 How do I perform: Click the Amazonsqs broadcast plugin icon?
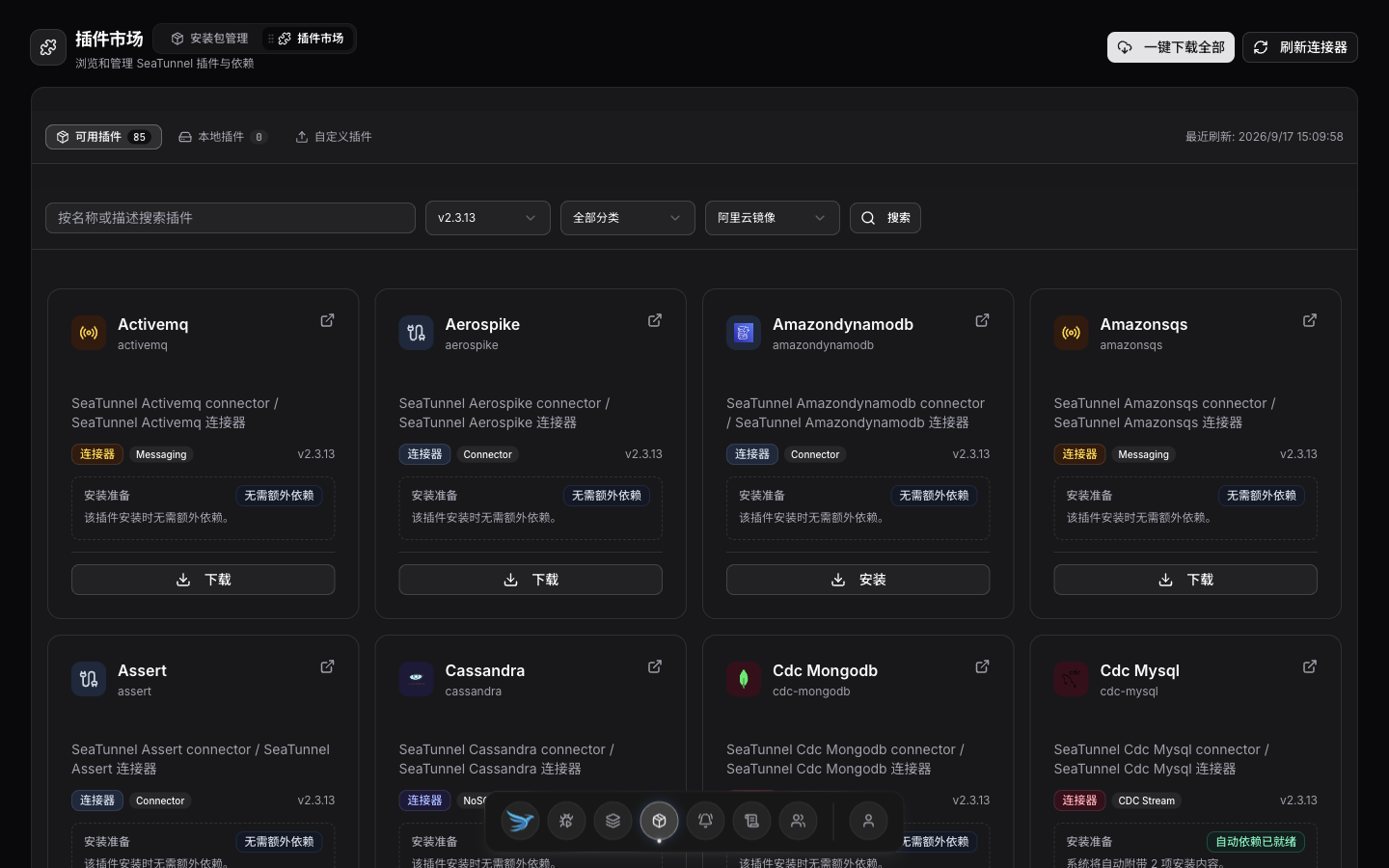[1071, 333]
